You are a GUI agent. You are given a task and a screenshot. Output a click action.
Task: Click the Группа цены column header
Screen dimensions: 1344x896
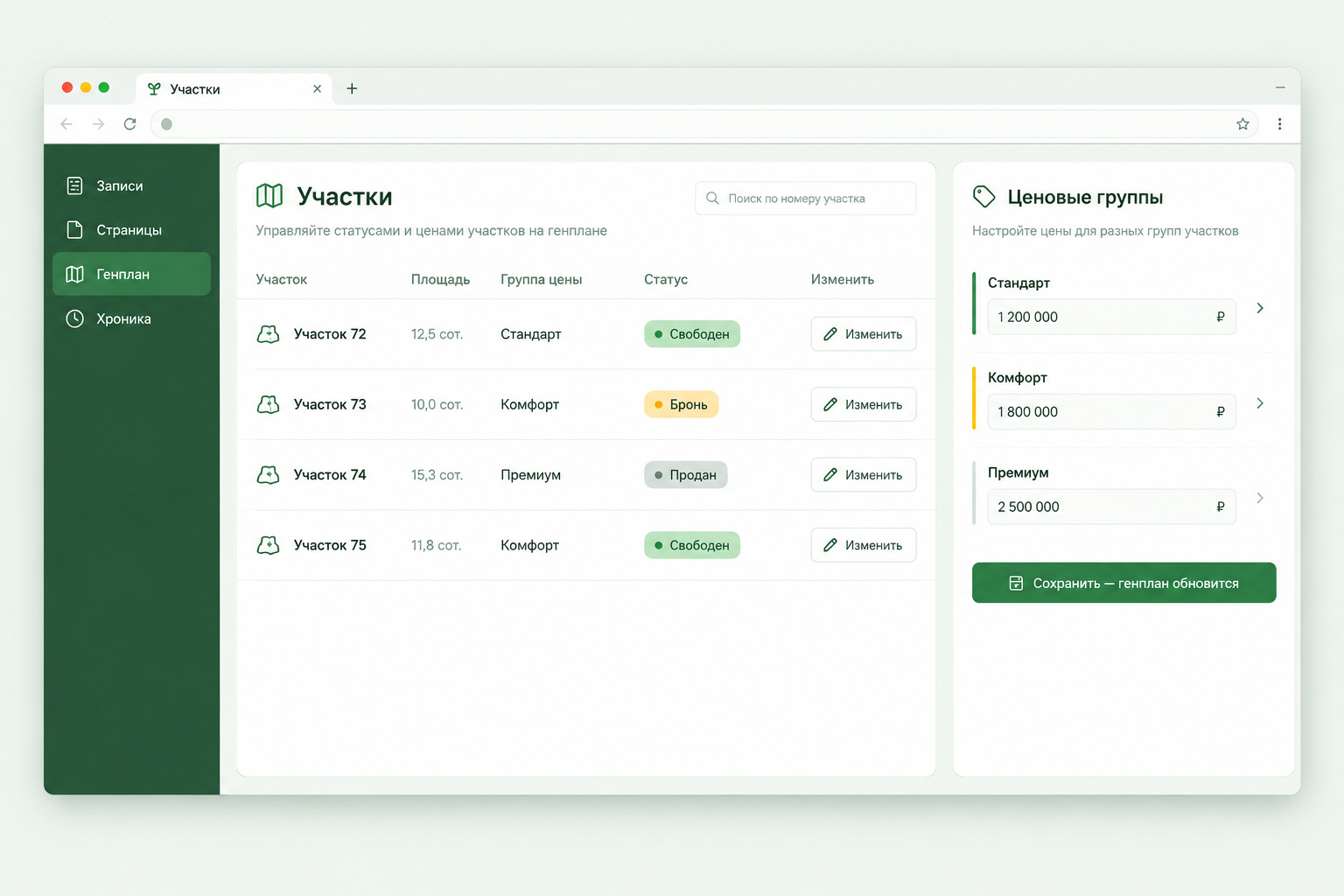[x=542, y=279]
